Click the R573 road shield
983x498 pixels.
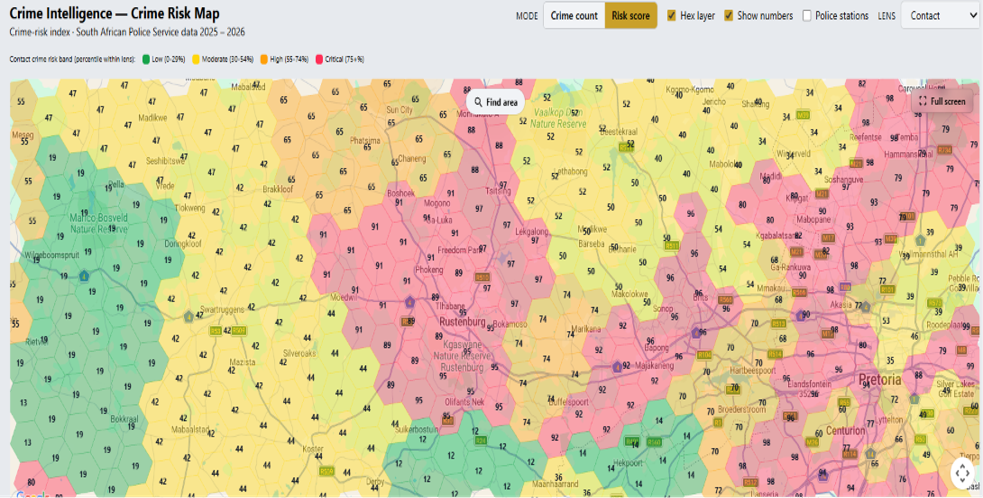[x=935, y=303]
